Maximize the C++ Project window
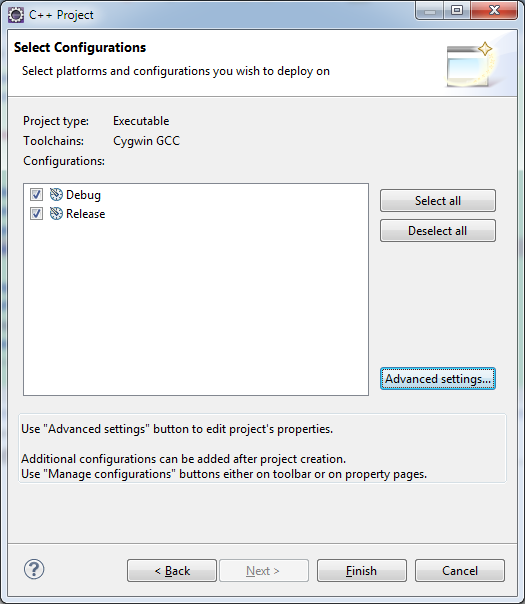The height and width of the screenshot is (604, 525). click(457, 10)
